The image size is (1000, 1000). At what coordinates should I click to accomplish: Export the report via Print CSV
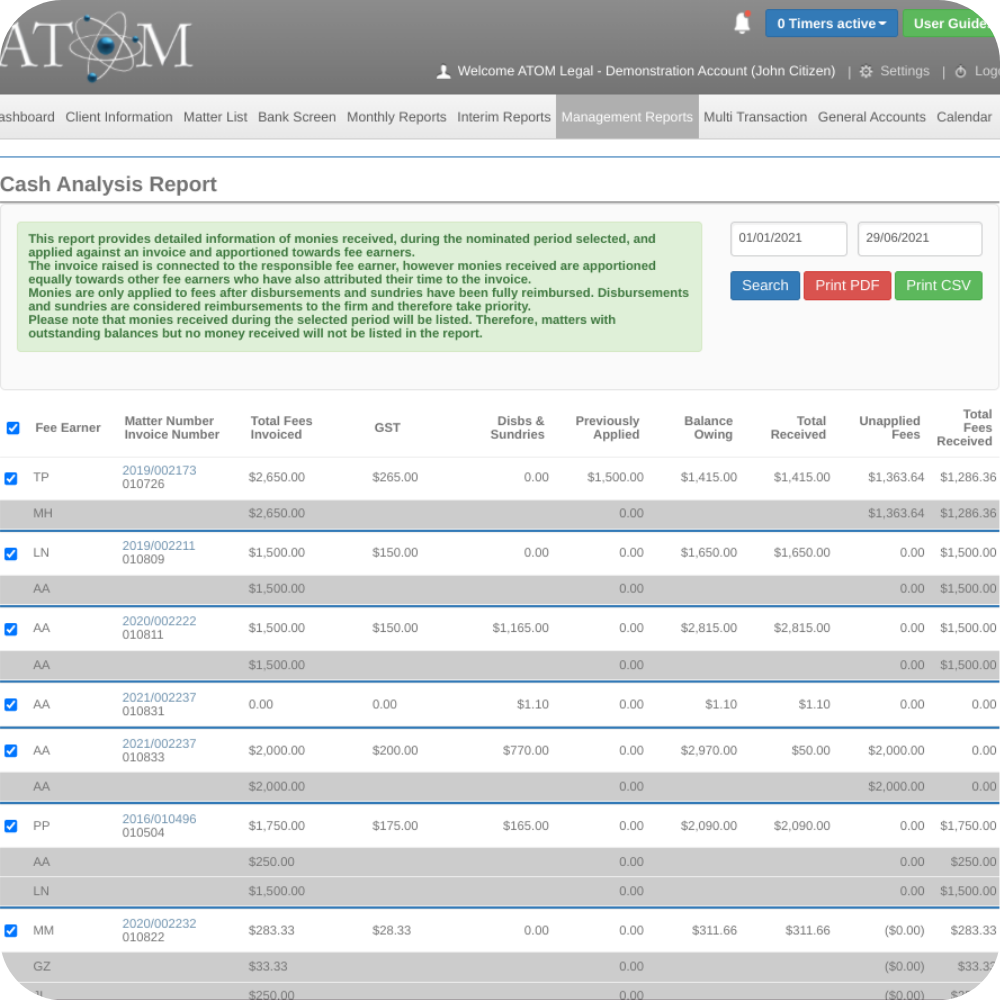938,285
